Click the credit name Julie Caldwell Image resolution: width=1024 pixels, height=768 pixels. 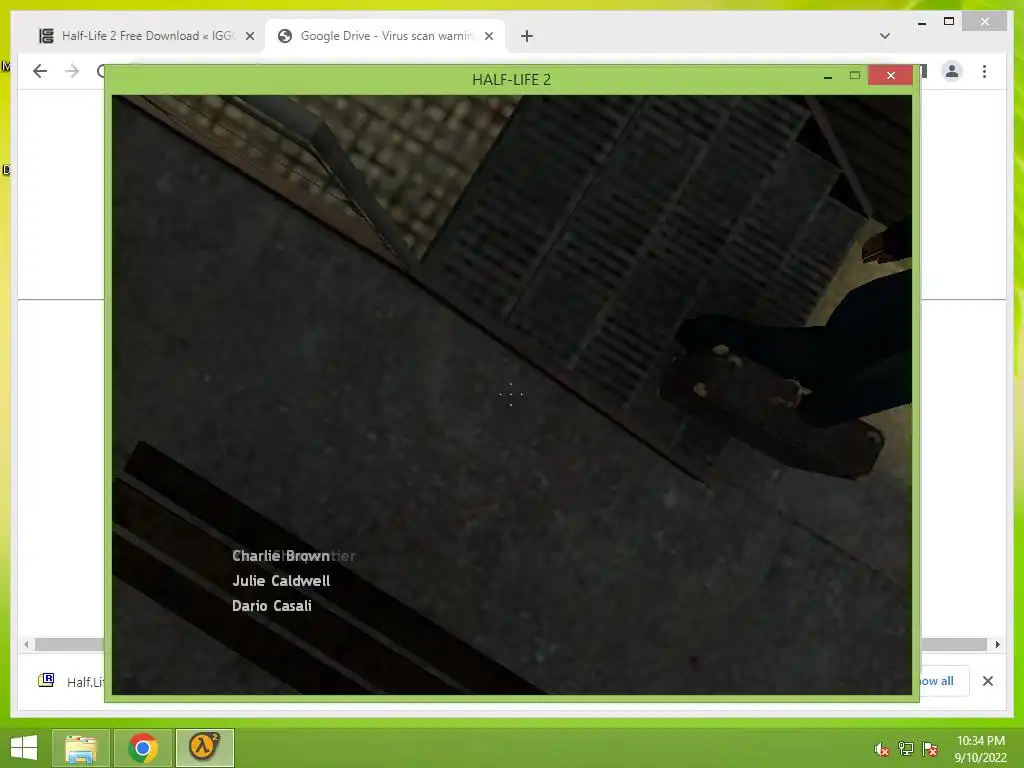point(281,581)
